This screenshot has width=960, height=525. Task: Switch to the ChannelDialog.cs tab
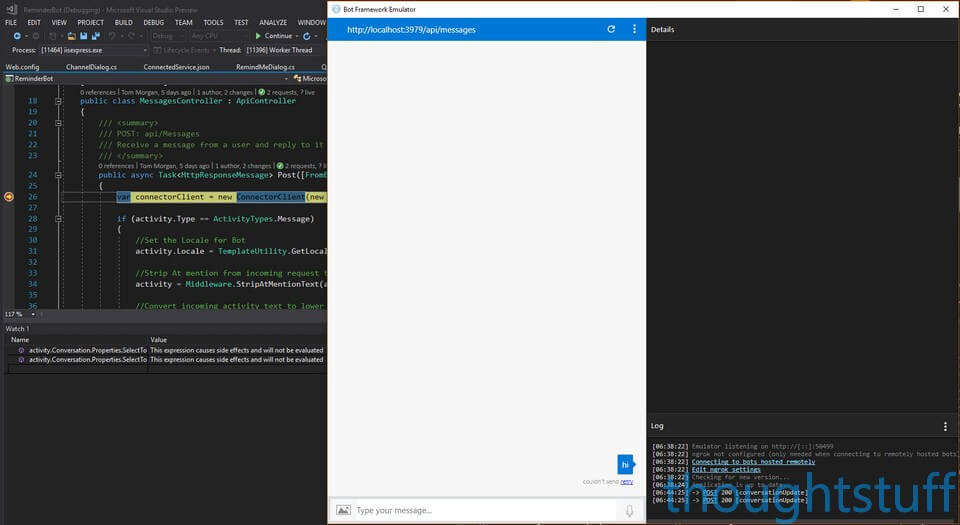click(x=91, y=67)
